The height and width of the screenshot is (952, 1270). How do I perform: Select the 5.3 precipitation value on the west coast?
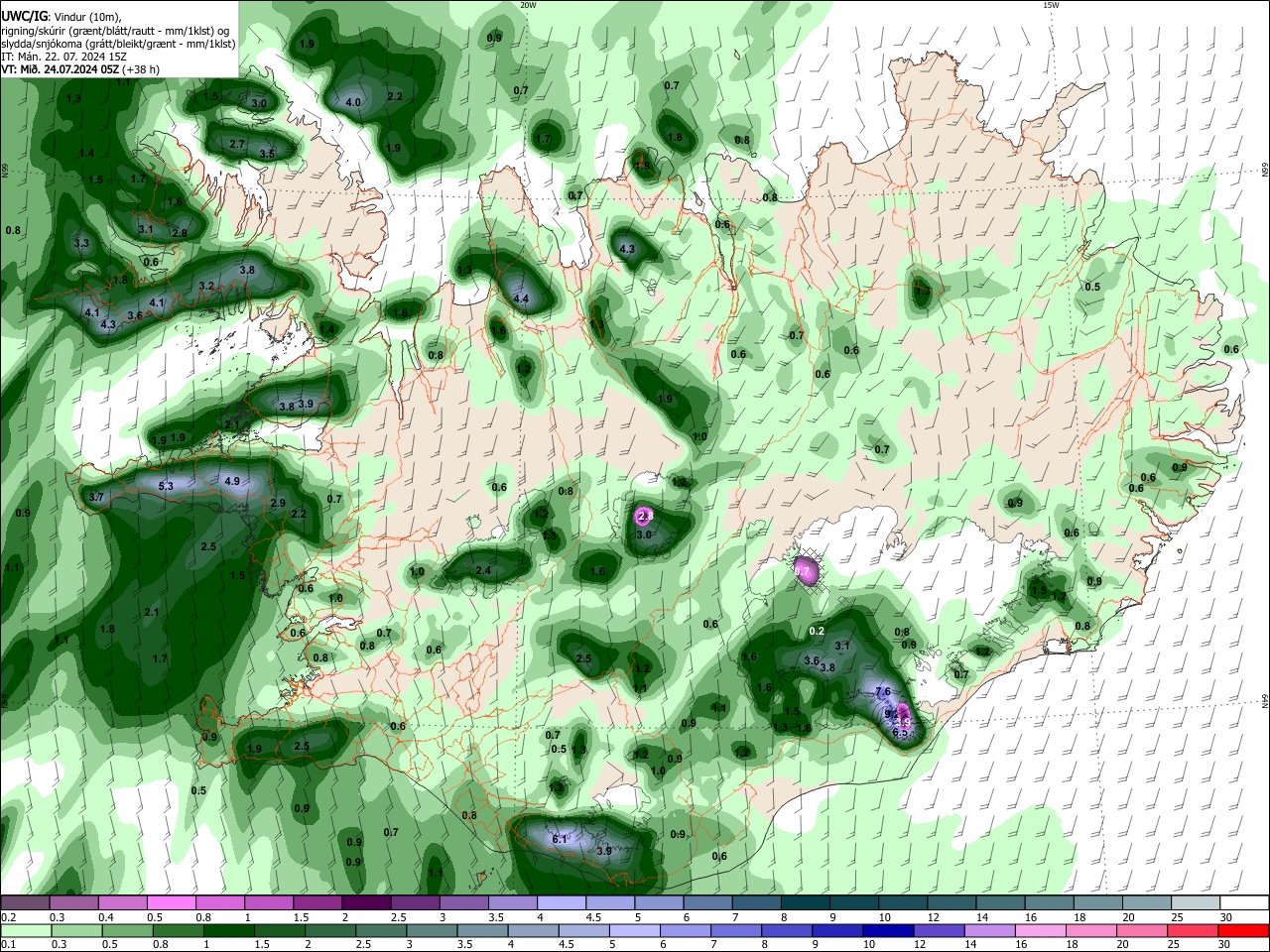pos(166,486)
